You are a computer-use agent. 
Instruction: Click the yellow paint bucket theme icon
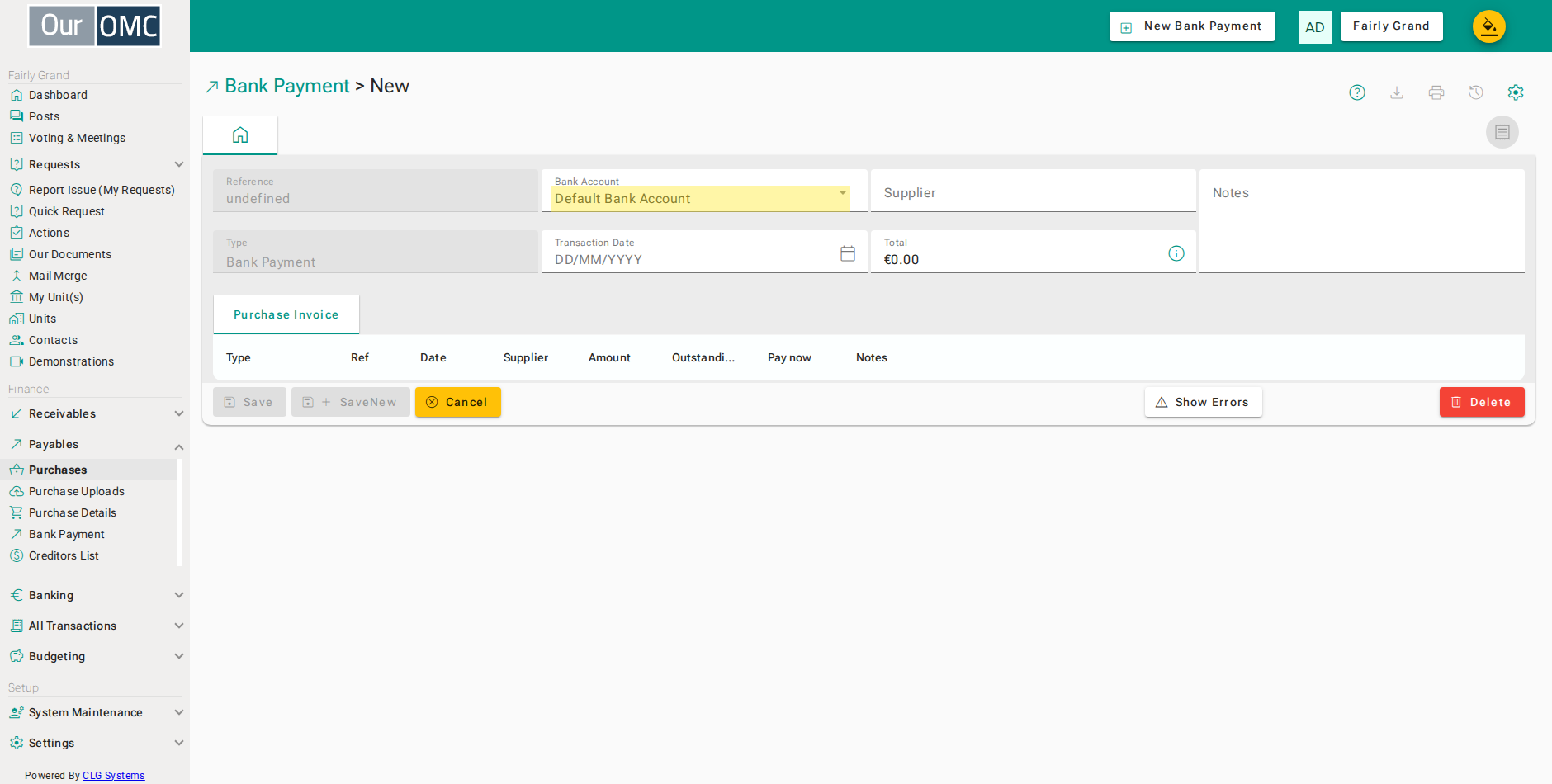pos(1489,26)
